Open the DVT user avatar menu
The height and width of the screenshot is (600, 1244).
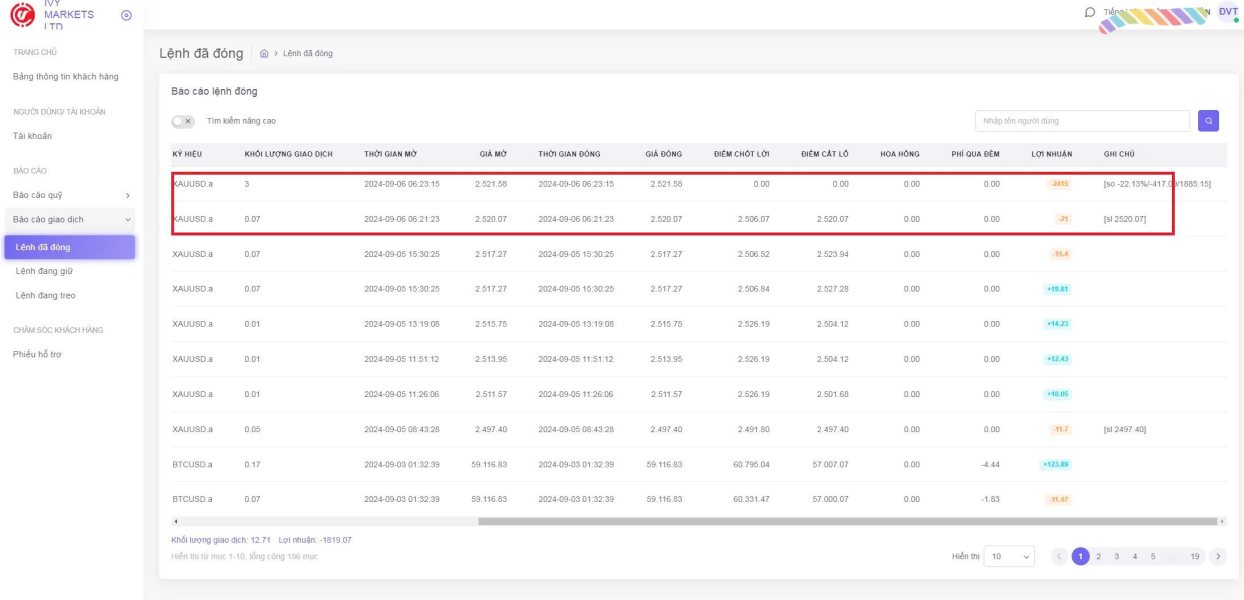[1228, 13]
